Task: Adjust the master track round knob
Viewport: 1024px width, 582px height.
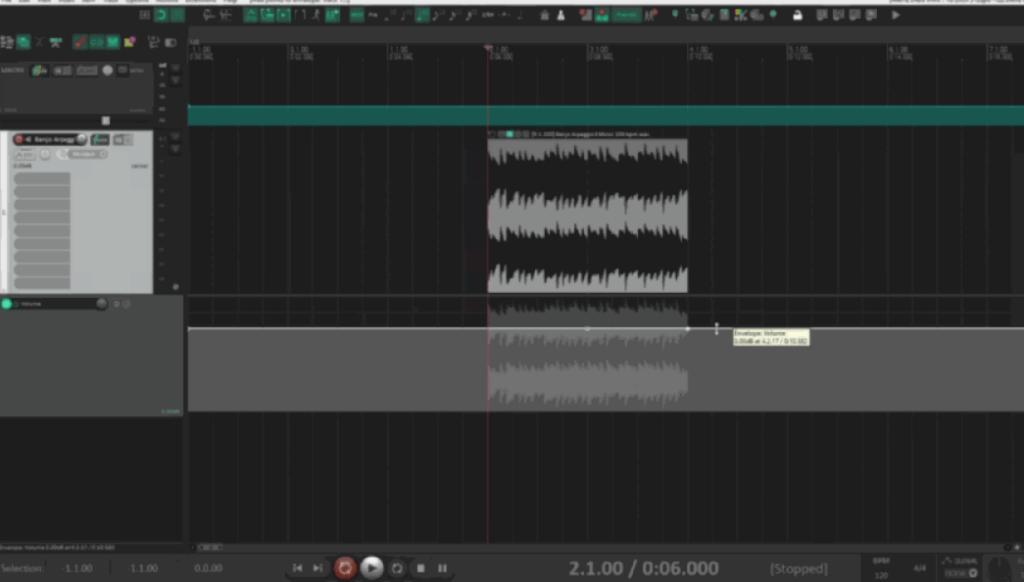Action: (x=108, y=70)
